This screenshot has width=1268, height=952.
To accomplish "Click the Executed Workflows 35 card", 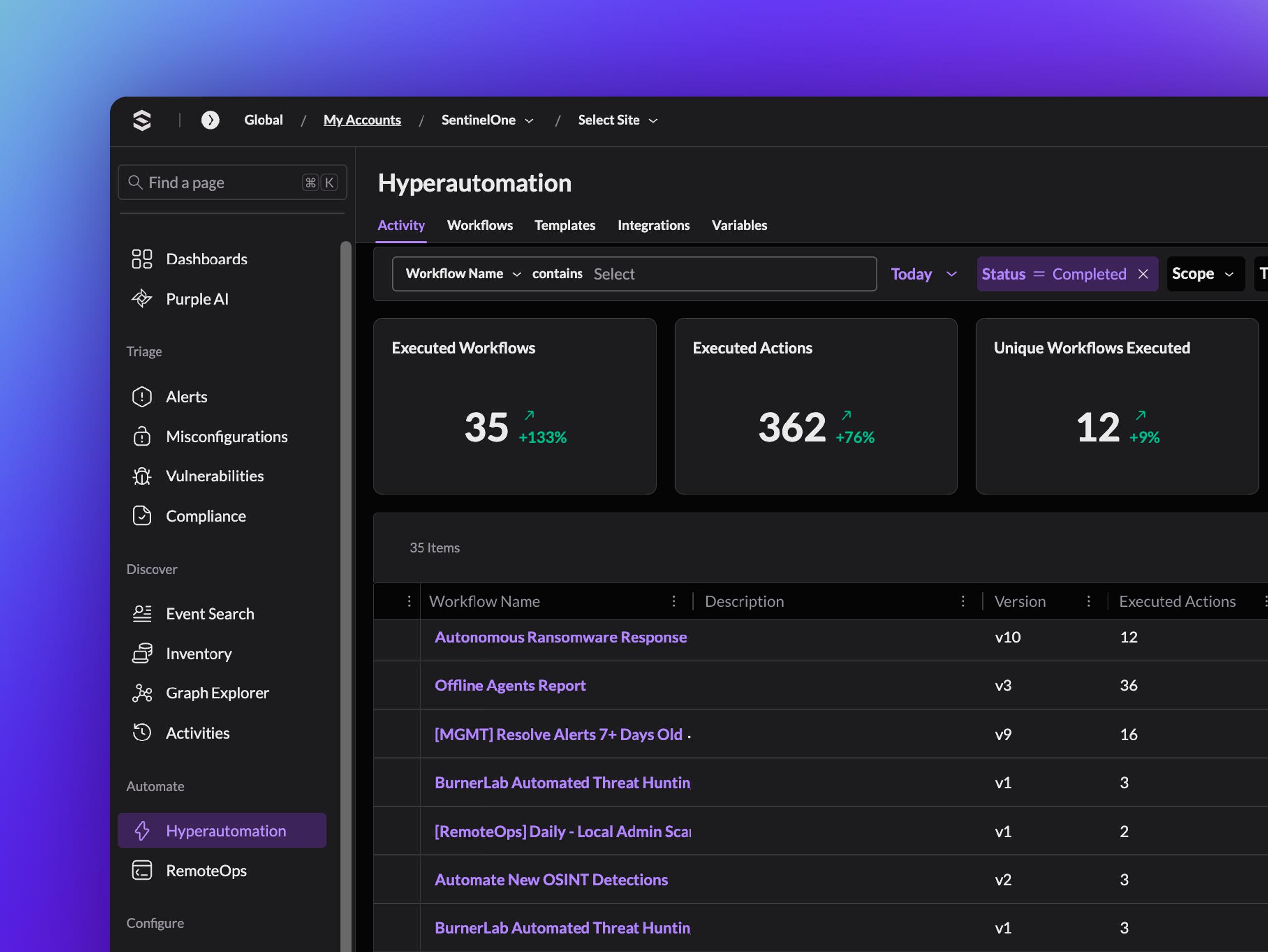I will tap(515, 406).
